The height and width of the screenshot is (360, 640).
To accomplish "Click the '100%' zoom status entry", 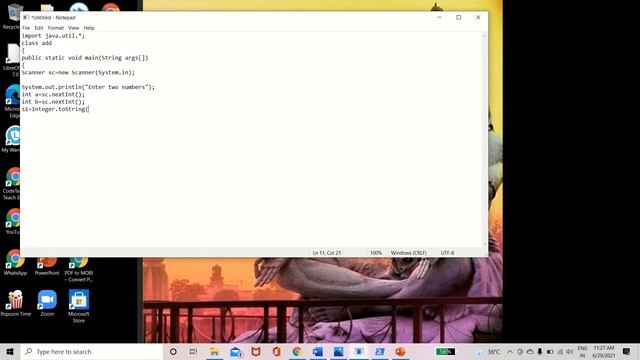I will (x=376, y=253).
